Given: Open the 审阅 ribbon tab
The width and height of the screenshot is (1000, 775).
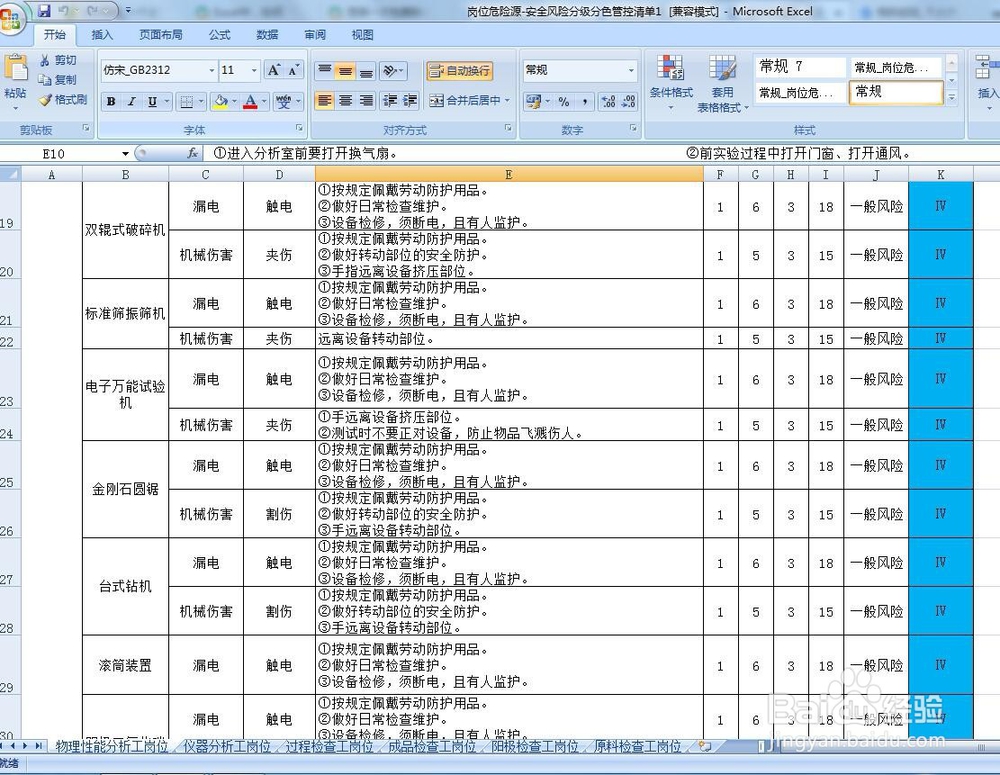Looking at the screenshot, I should pyautogui.click(x=315, y=35).
